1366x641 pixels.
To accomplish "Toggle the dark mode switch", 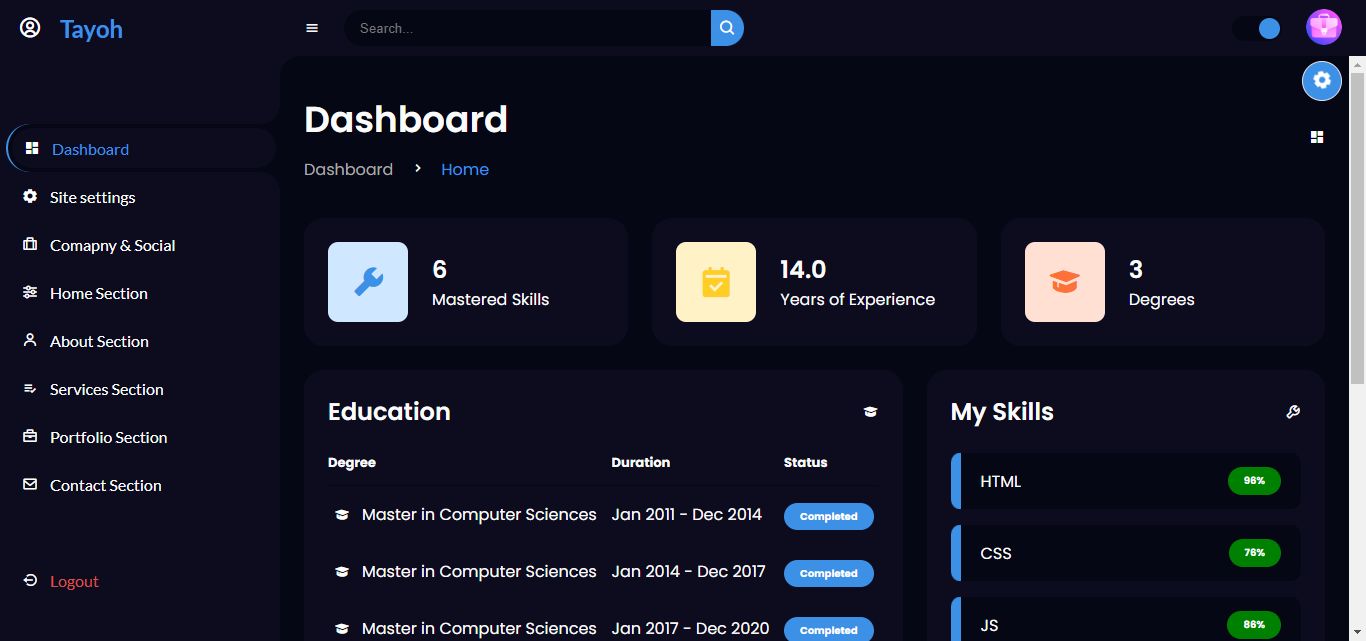I will tap(1257, 29).
